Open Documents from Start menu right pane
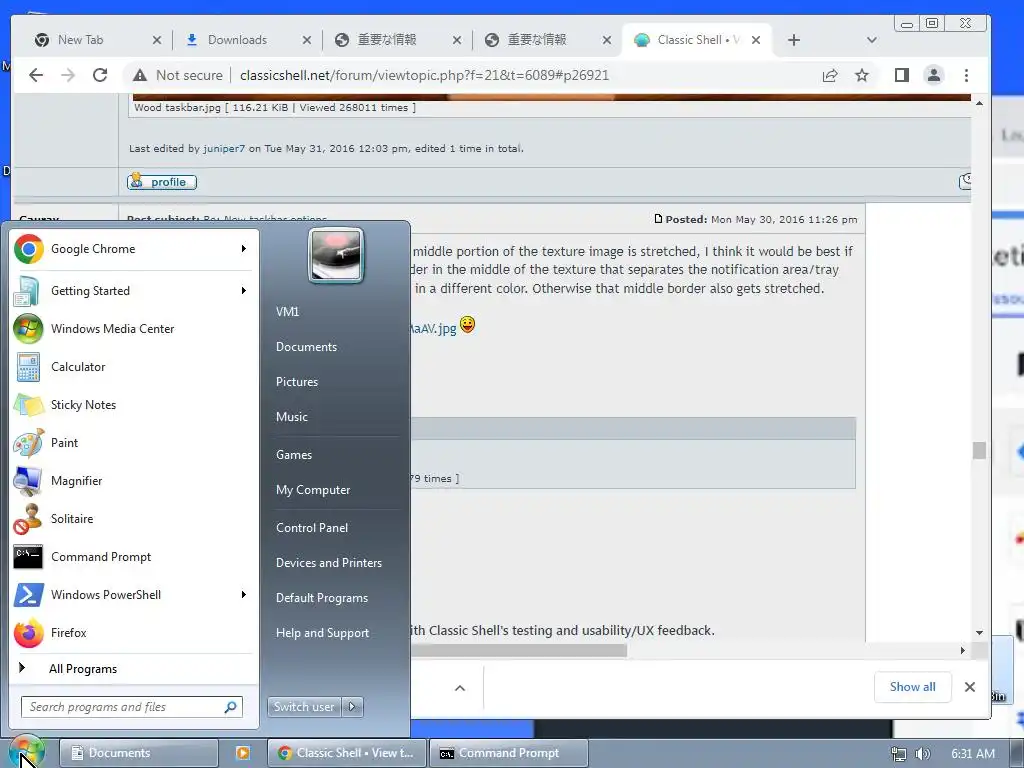The width and height of the screenshot is (1024, 768). [306, 347]
